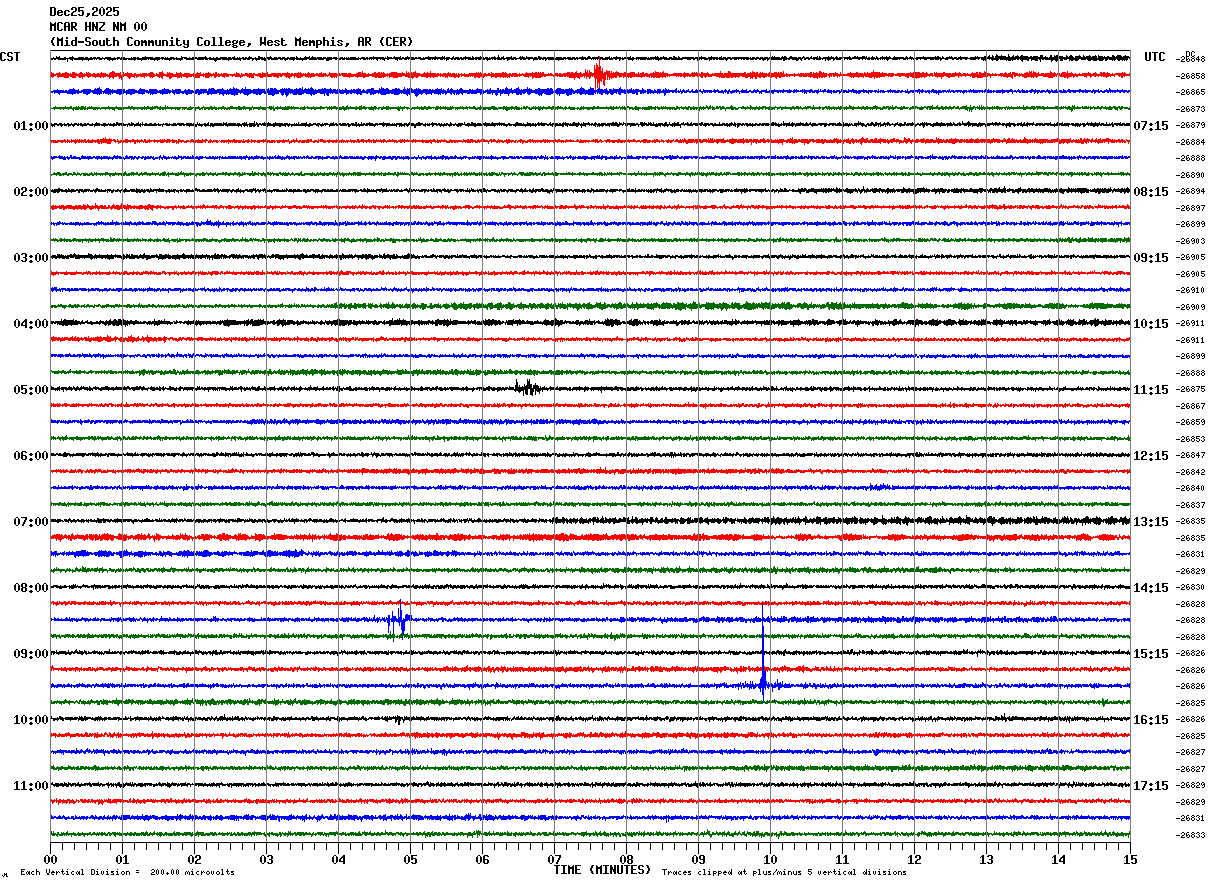The height and width of the screenshot is (886, 1210).
Task: Click the 16:15 UTC time label
Action: pyautogui.click(x=1151, y=720)
